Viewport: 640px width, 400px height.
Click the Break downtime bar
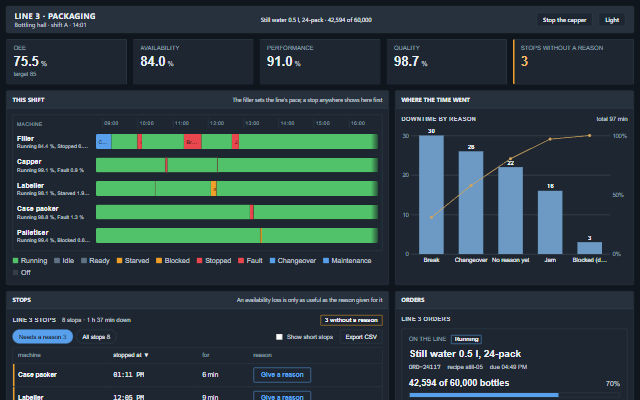[x=431, y=195]
